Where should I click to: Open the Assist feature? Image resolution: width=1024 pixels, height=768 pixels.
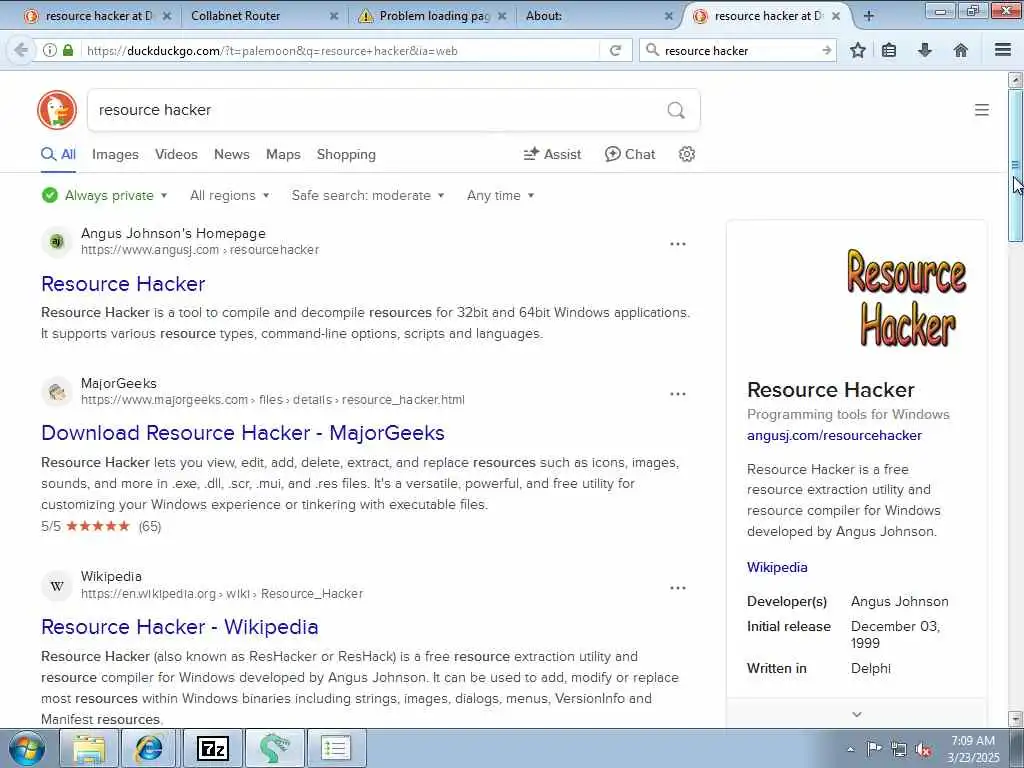click(552, 154)
